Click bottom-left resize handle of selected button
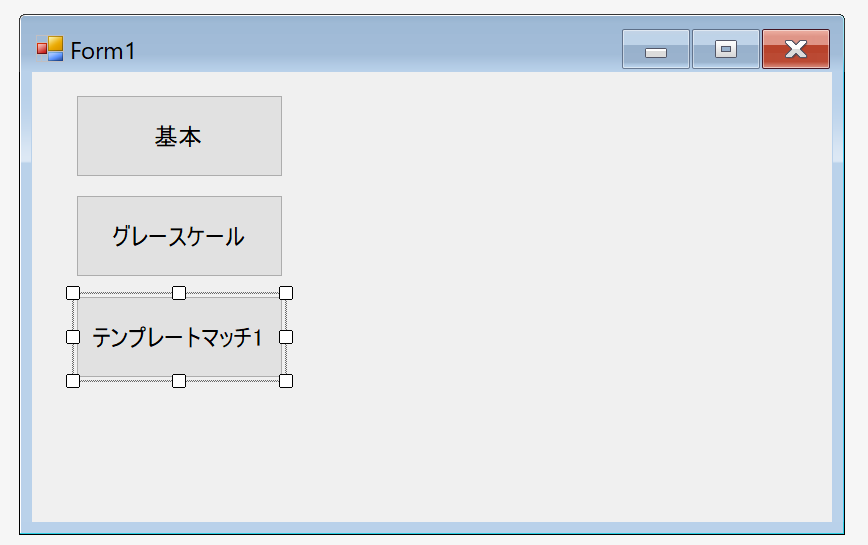868x545 pixels. (73, 381)
